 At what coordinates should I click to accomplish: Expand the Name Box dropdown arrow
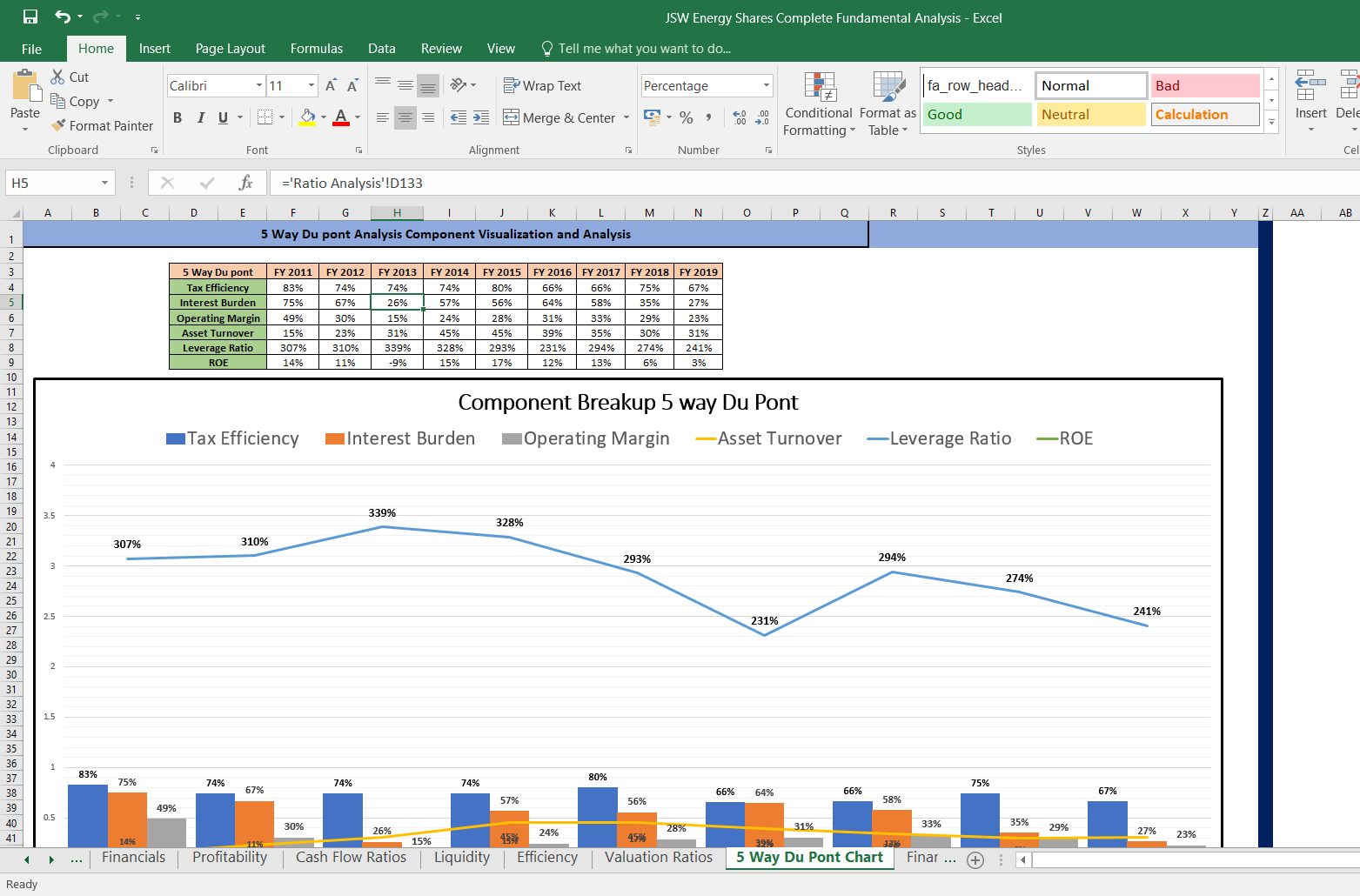[x=104, y=183]
